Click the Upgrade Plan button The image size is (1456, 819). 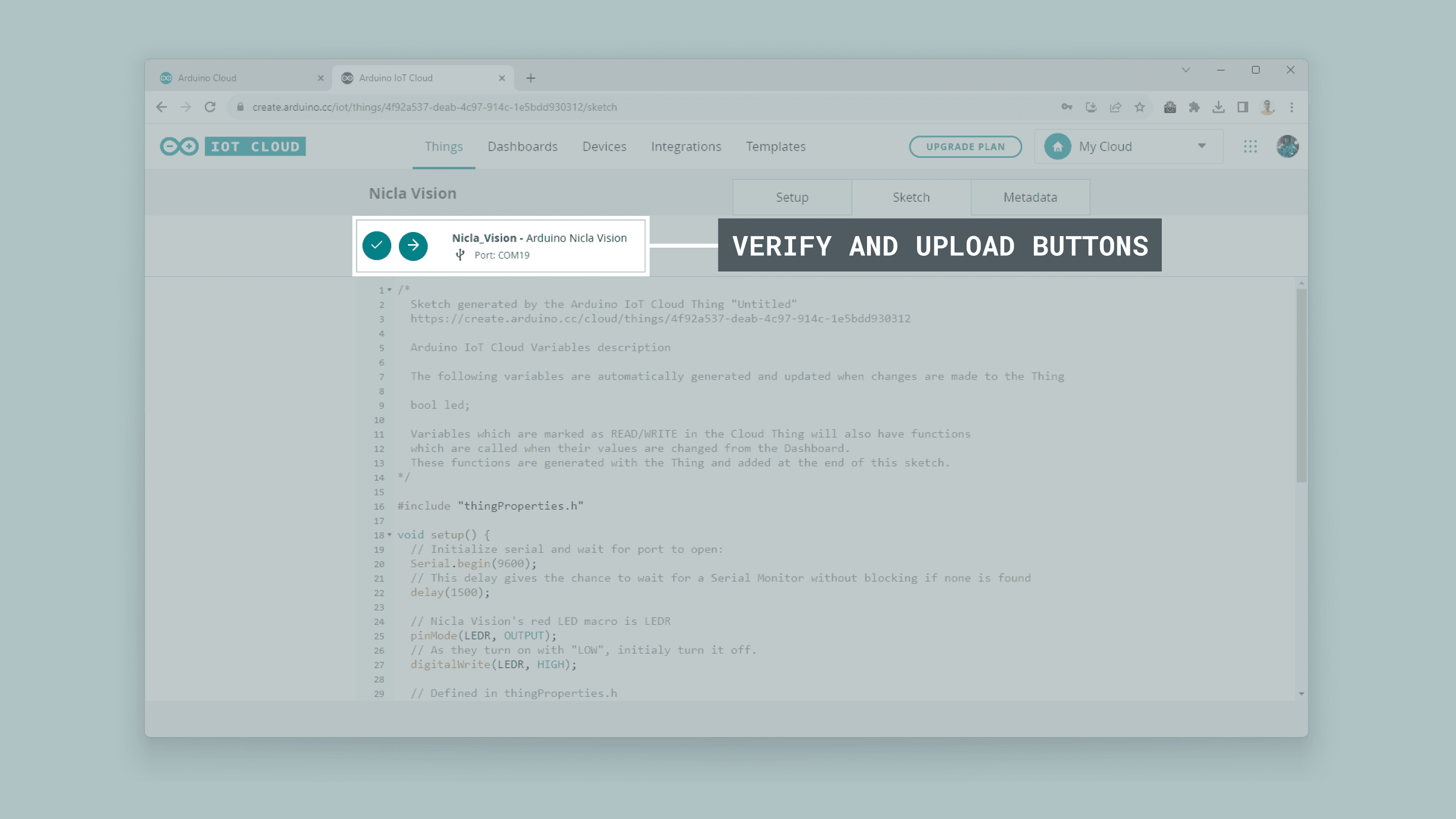[x=965, y=147]
